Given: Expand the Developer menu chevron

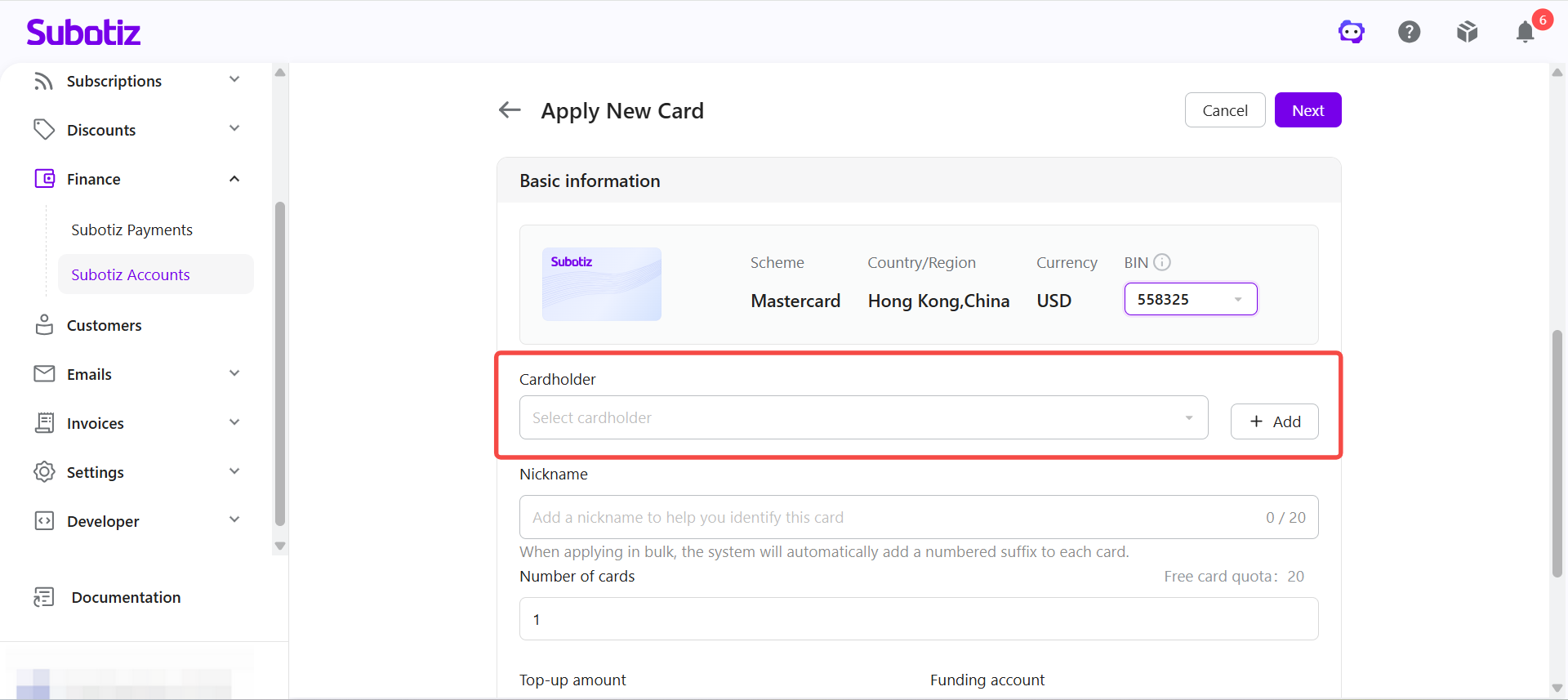Looking at the screenshot, I should (234, 520).
